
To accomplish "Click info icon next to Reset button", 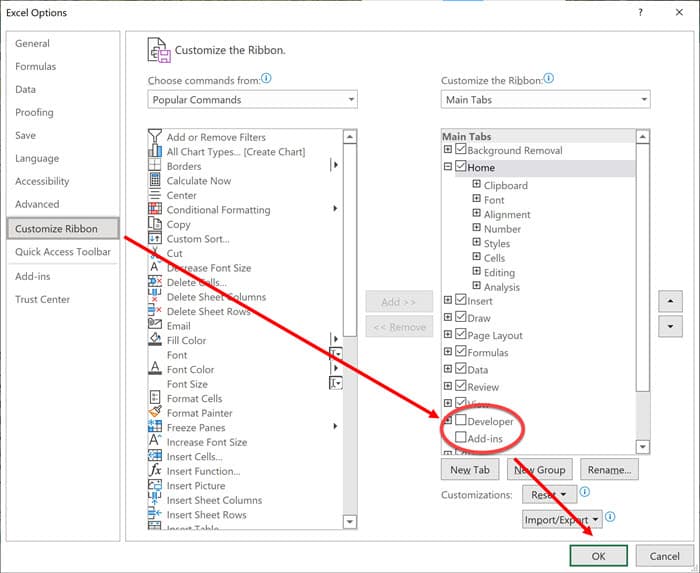I will pos(585,492).
